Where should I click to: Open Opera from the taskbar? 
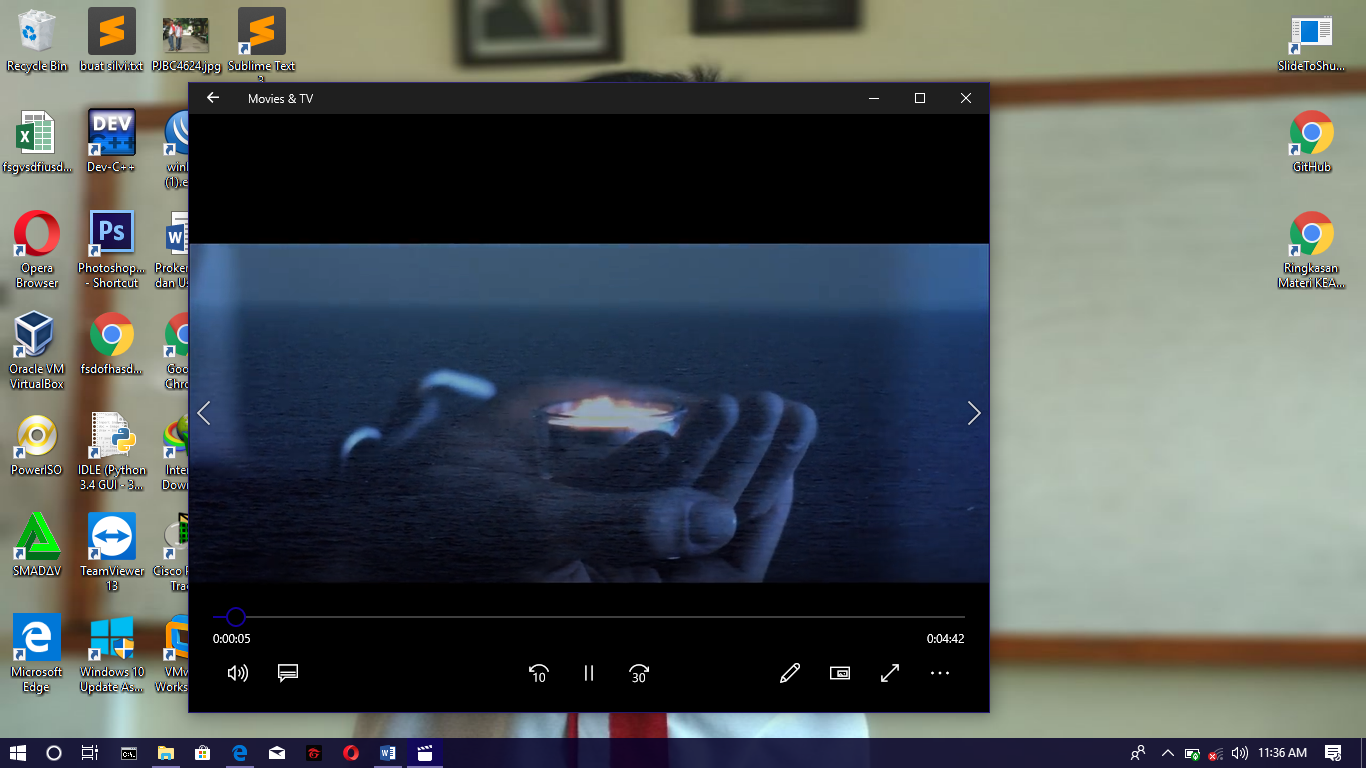click(x=351, y=753)
